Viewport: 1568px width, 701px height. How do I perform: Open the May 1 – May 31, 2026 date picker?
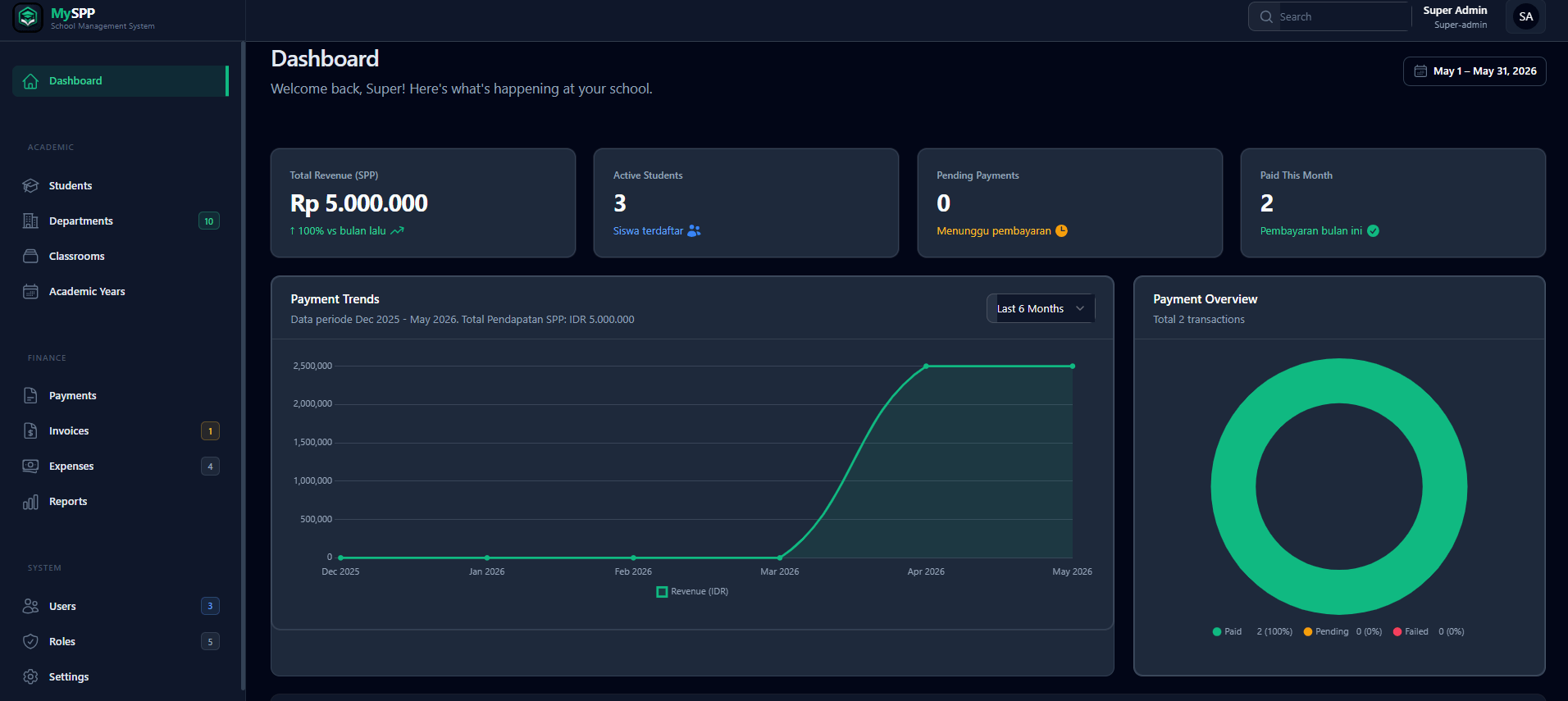pos(1475,71)
